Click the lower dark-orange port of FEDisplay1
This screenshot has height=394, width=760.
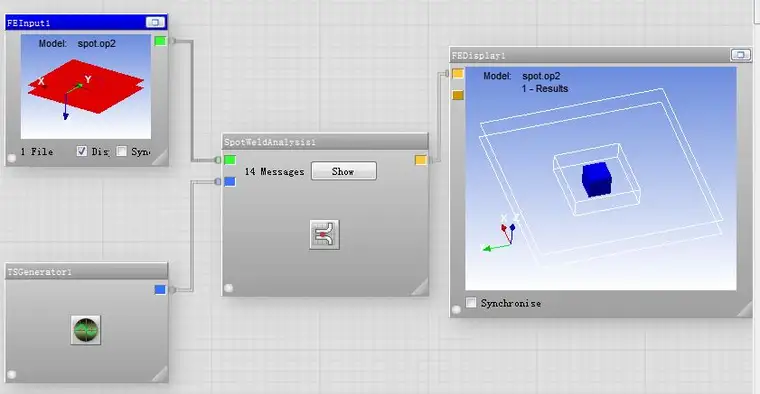[458, 95]
